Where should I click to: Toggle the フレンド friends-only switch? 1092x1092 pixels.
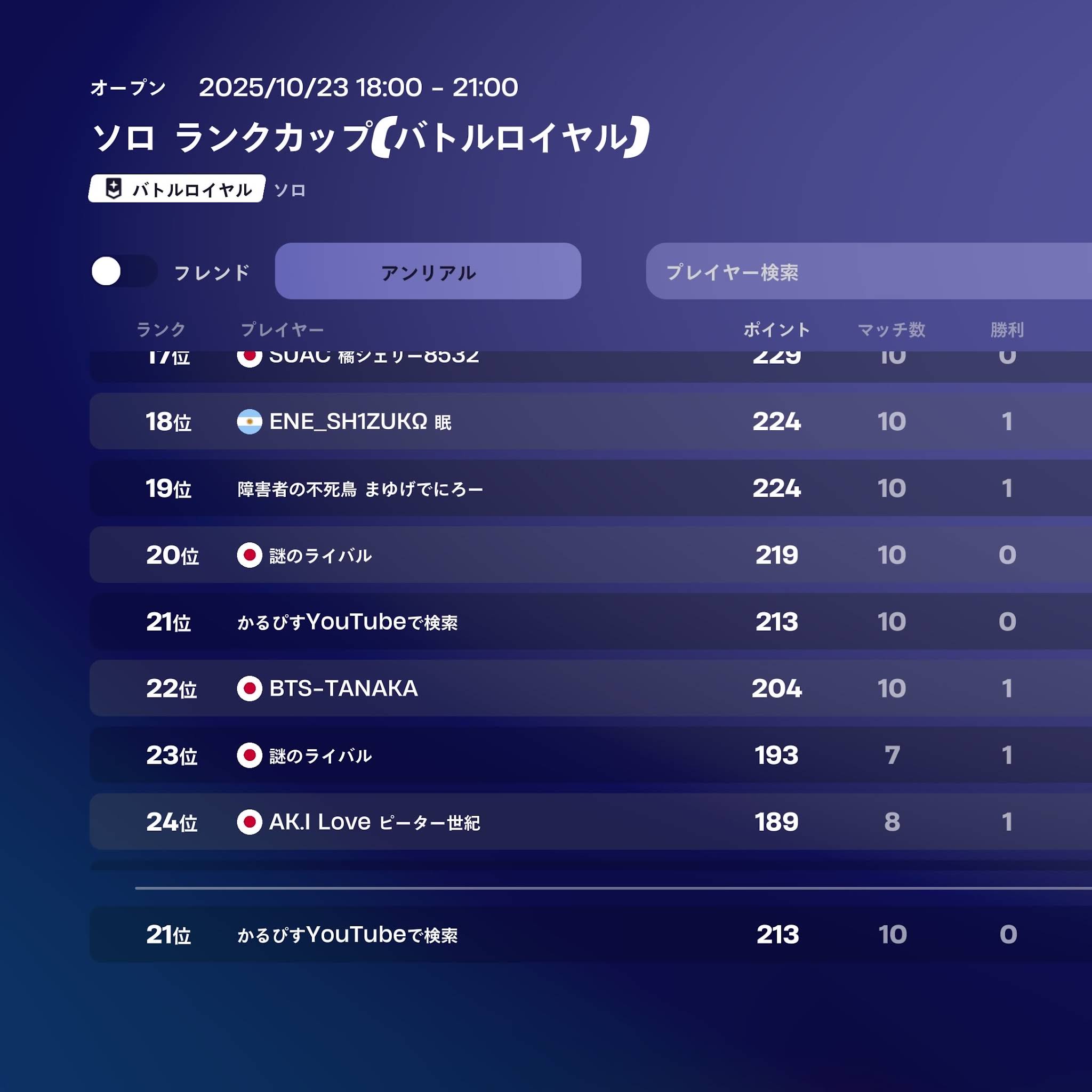[124, 271]
